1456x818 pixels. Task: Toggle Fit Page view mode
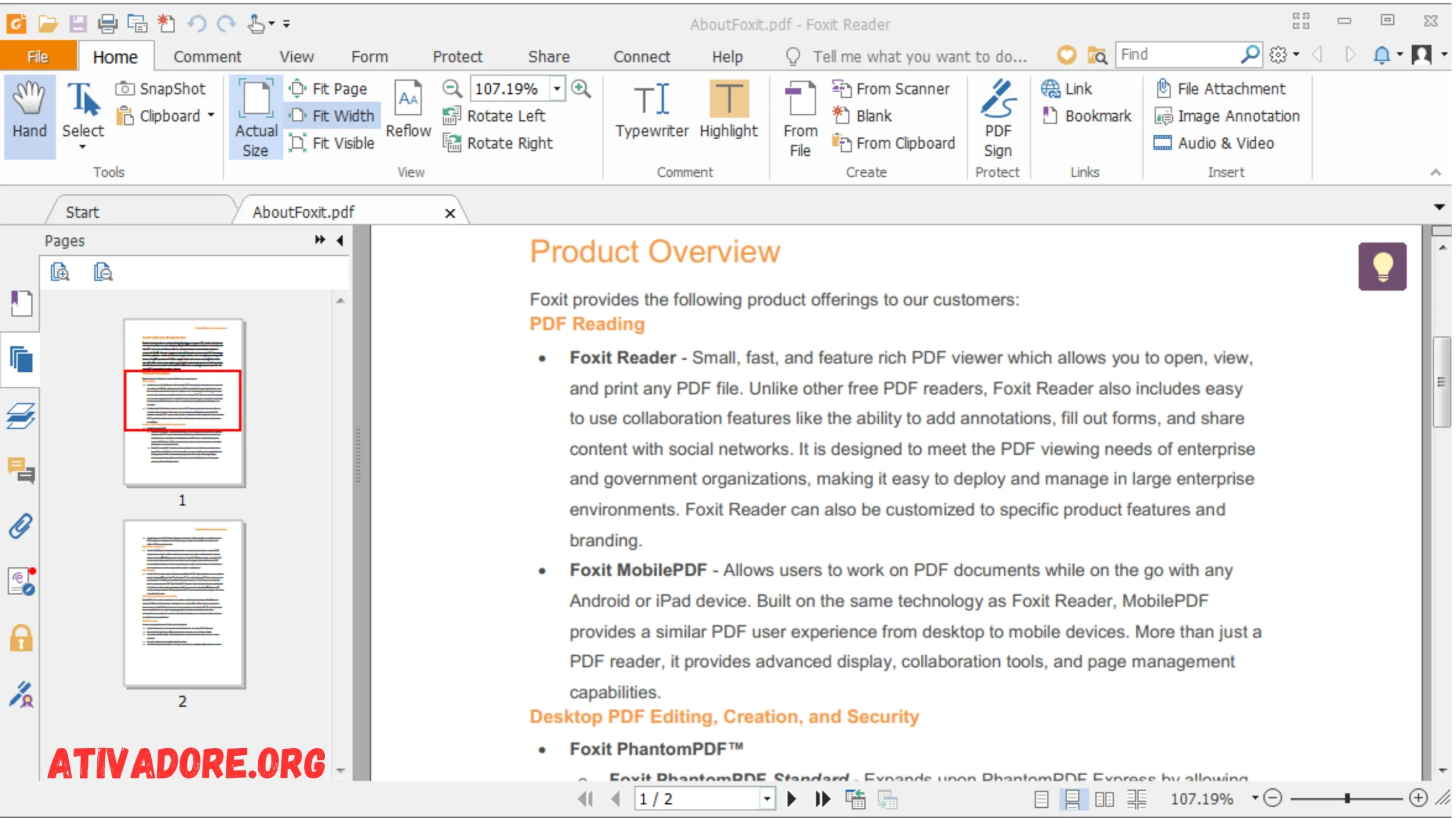pyautogui.click(x=328, y=89)
